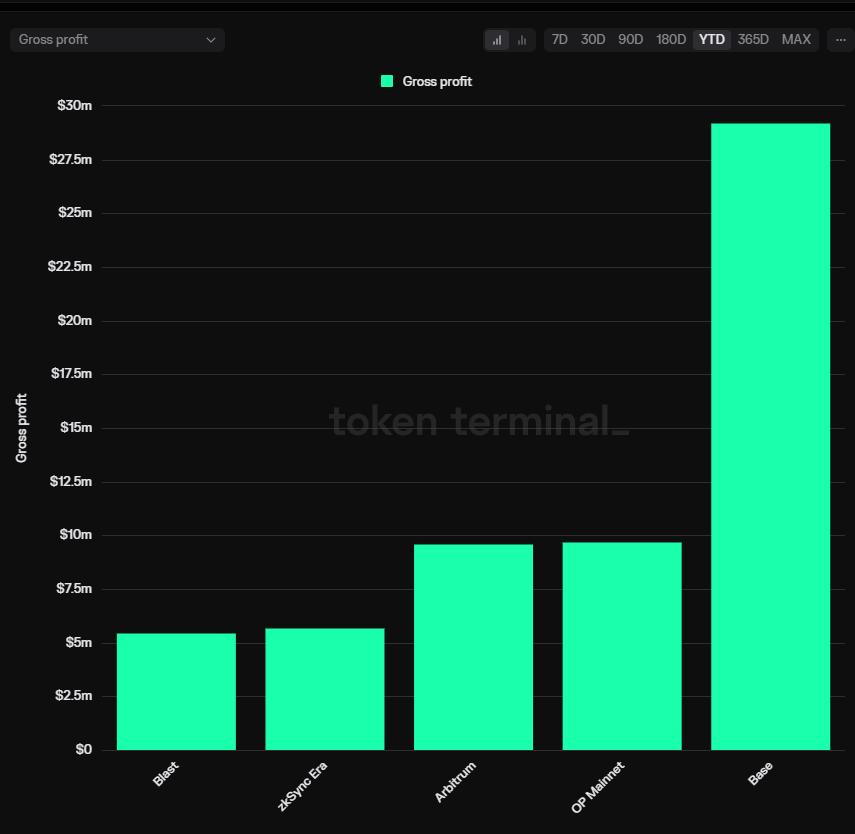Viewport: 855px width, 834px height.
Task: Click the vertical Gross profit axis title
Action: point(21,428)
